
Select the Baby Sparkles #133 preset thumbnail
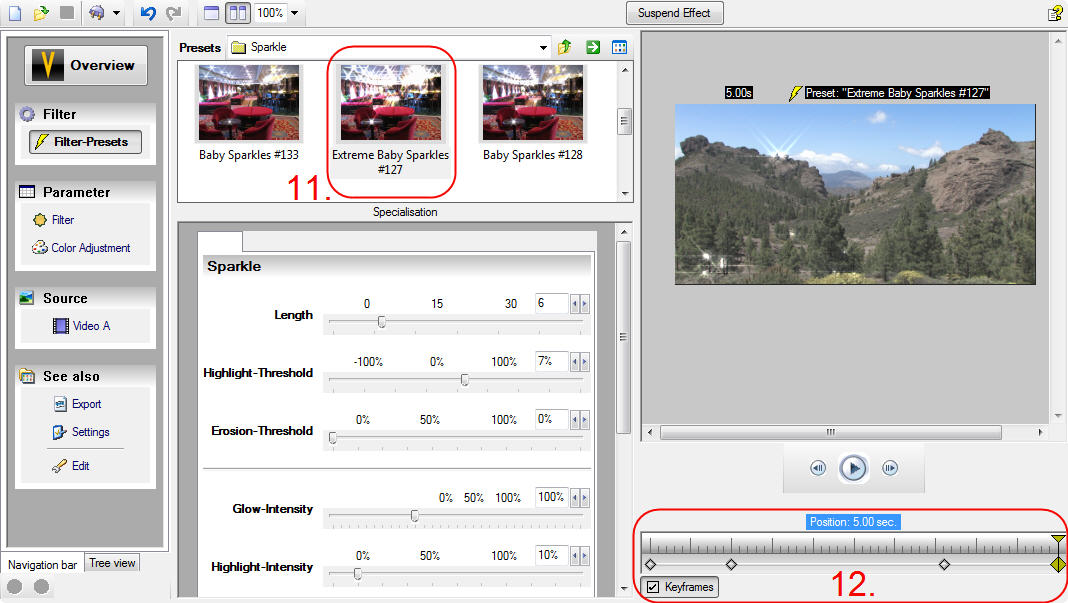(248, 103)
